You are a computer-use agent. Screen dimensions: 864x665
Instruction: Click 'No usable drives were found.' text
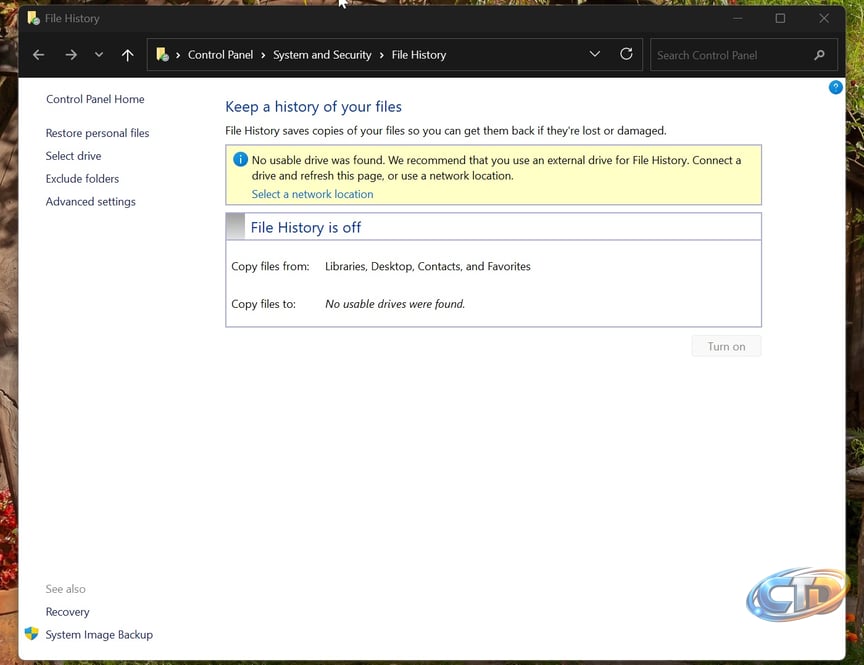pyautogui.click(x=395, y=304)
